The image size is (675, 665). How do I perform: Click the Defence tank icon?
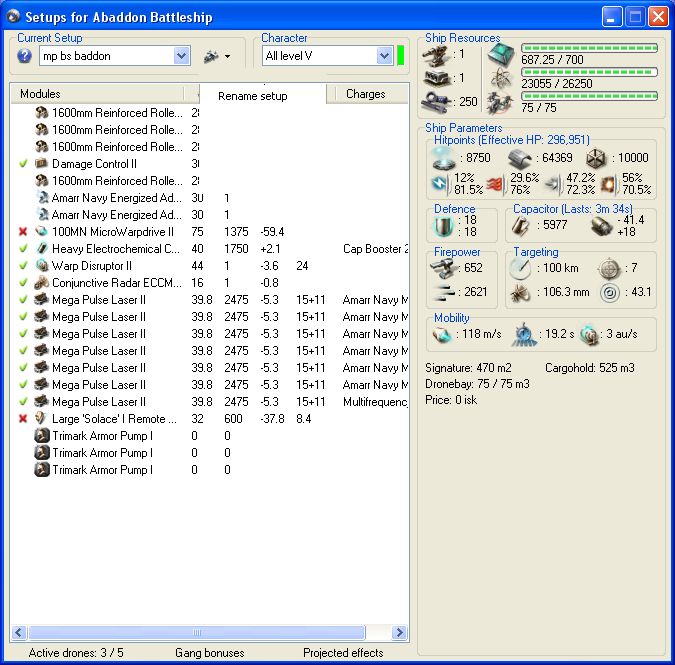(x=443, y=226)
